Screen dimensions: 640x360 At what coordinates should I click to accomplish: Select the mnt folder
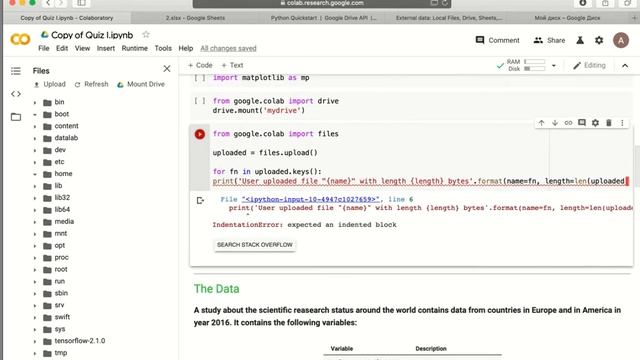click(60, 233)
